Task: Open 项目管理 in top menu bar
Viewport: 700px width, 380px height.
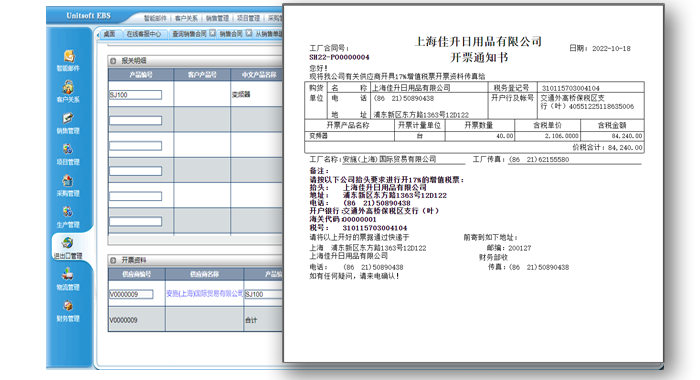Action: click(248, 18)
